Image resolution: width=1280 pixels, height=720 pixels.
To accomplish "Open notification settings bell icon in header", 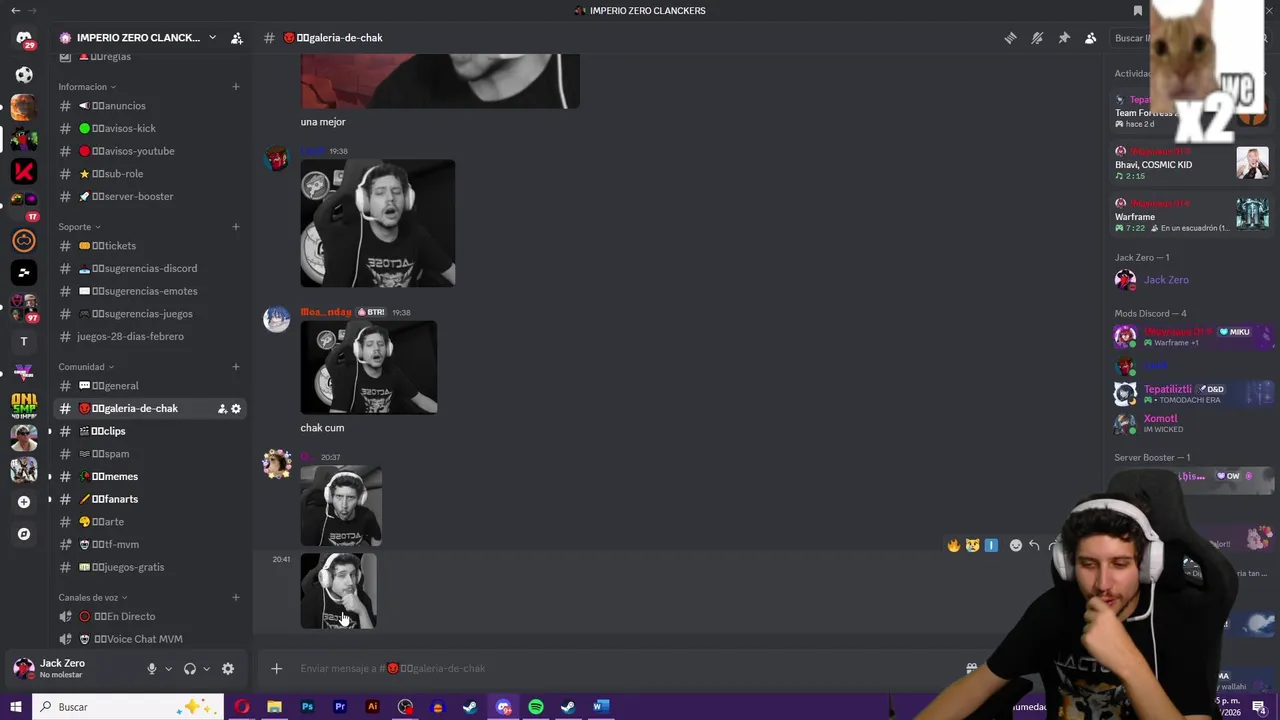I will pyautogui.click(x=1037, y=38).
